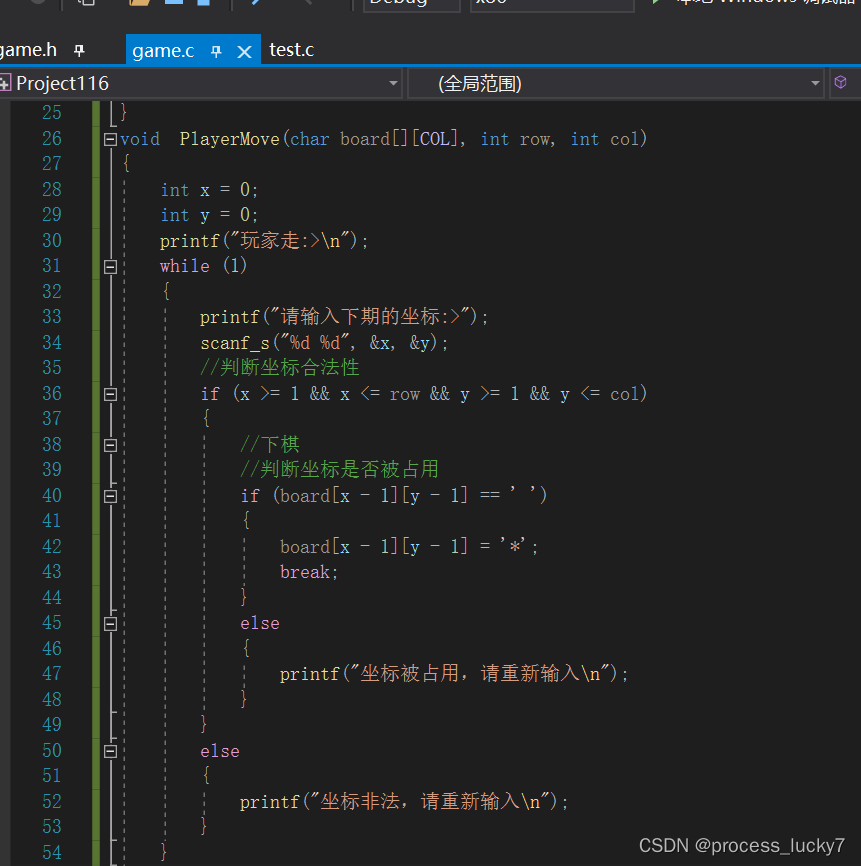The image size is (861, 866).
Task: Collapse the comment block at line 38
Action: (x=110, y=445)
